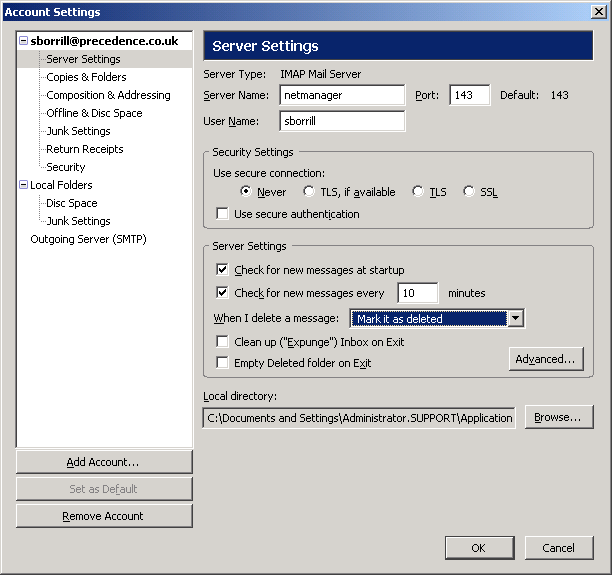Click Browse... for local directory

click(x=559, y=417)
